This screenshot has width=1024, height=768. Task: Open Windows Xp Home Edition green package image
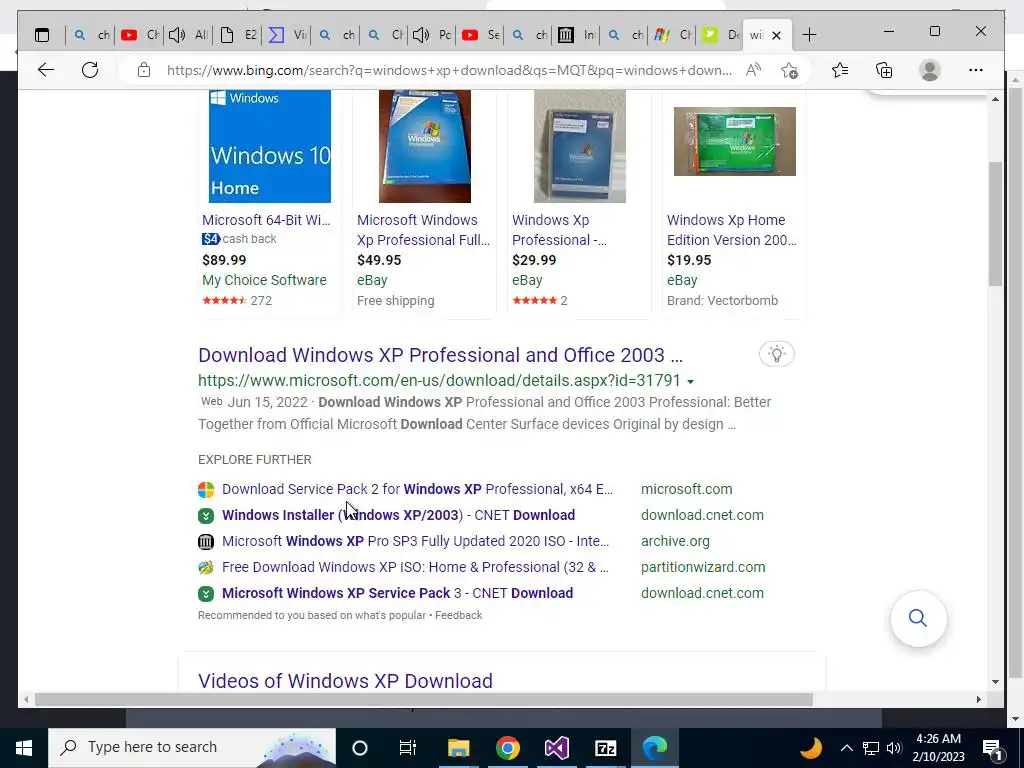click(x=735, y=141)
